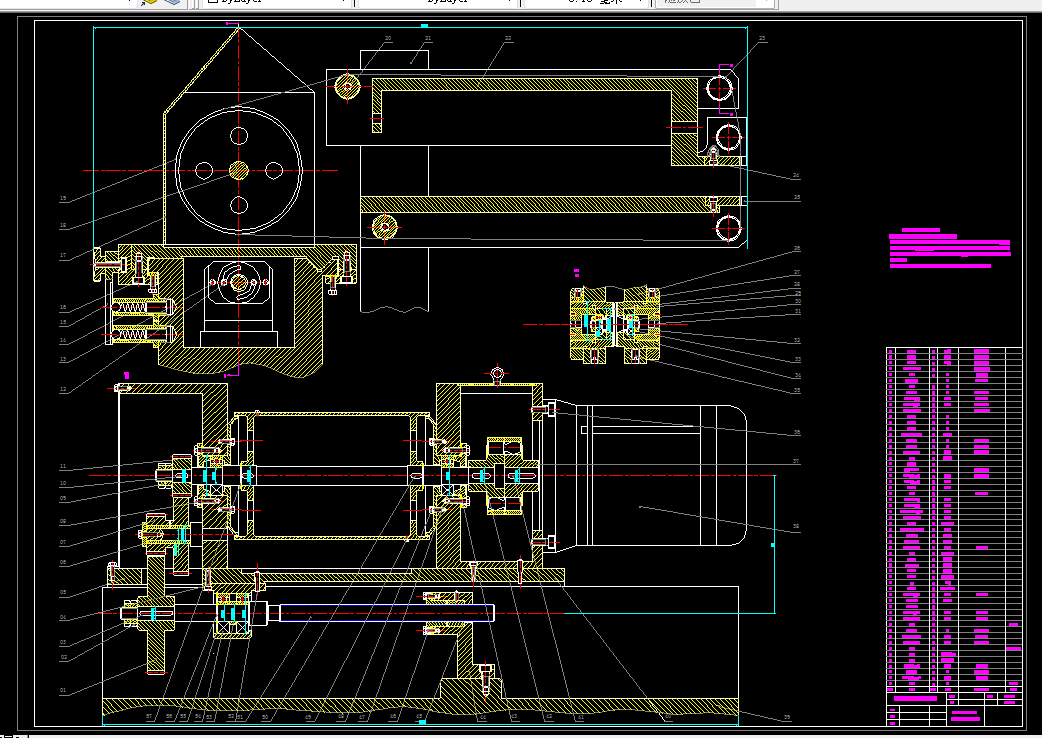Click part balloon number 21
Screen dimensions: 1042x738
[x=428, y=39]
